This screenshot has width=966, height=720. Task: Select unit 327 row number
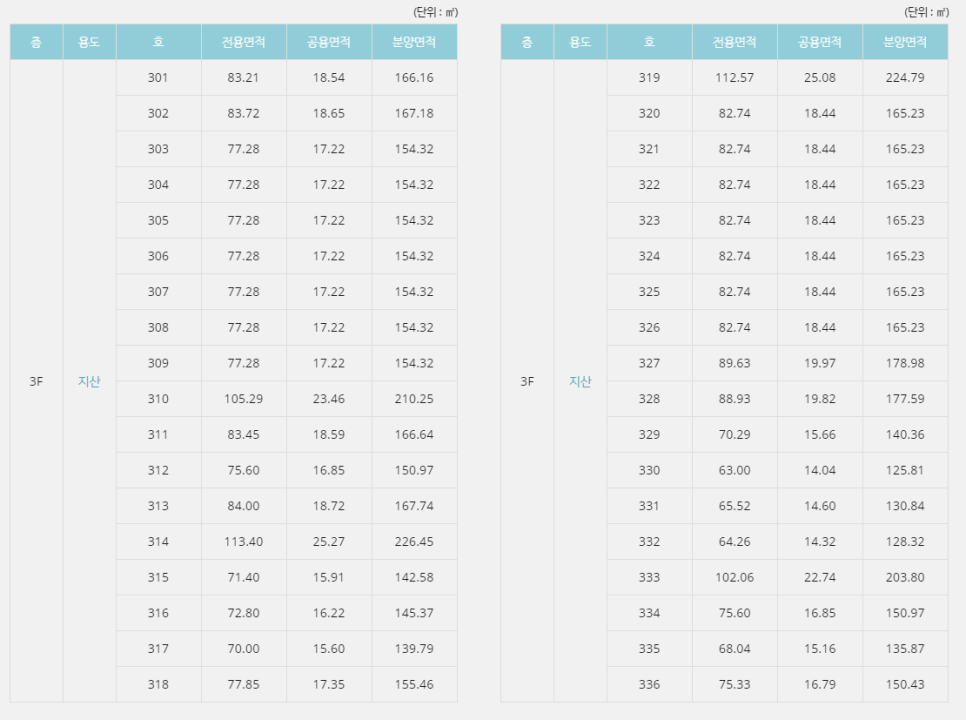[x=649, y=363]
